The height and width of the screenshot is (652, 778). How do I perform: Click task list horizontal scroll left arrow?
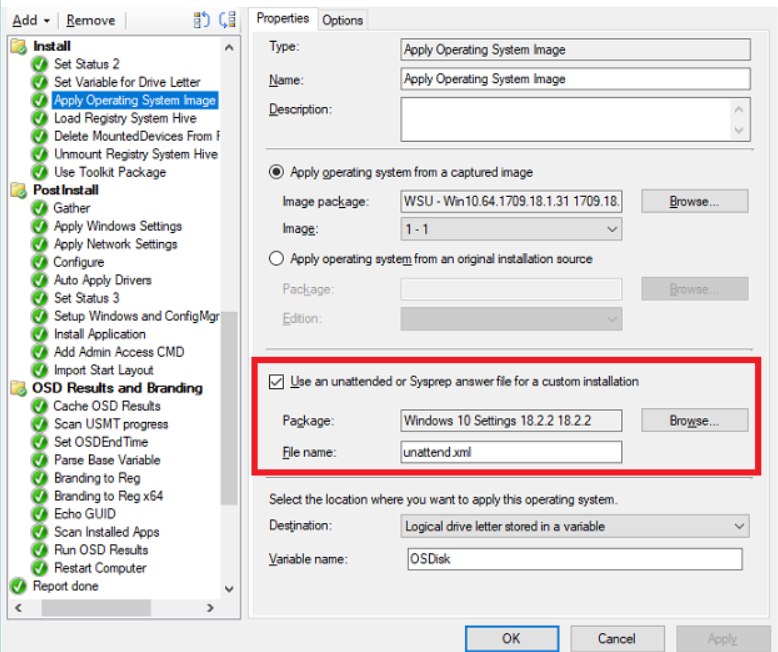coord(18,608)
